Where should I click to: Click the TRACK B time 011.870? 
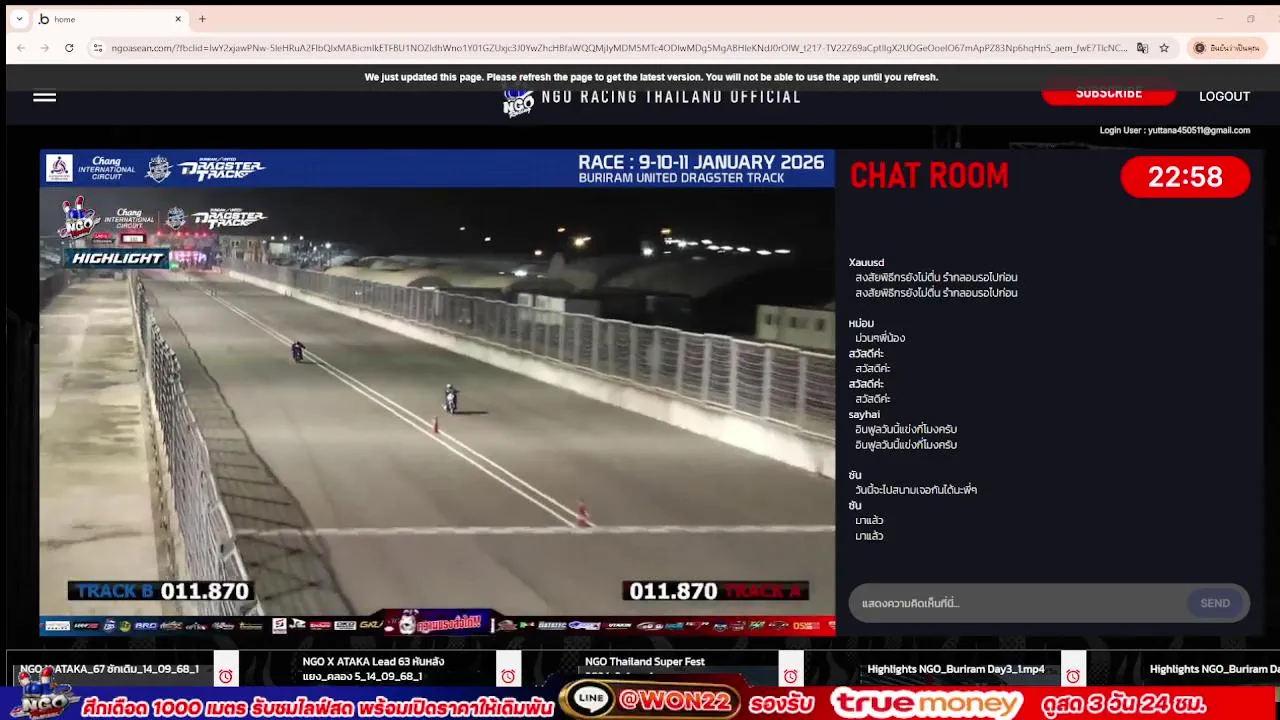click(x=205, y=591)
